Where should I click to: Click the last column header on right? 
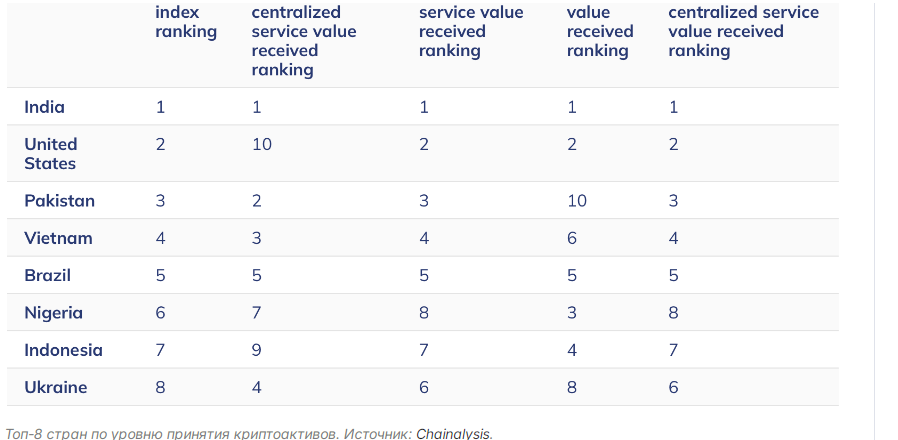point(743,32)
